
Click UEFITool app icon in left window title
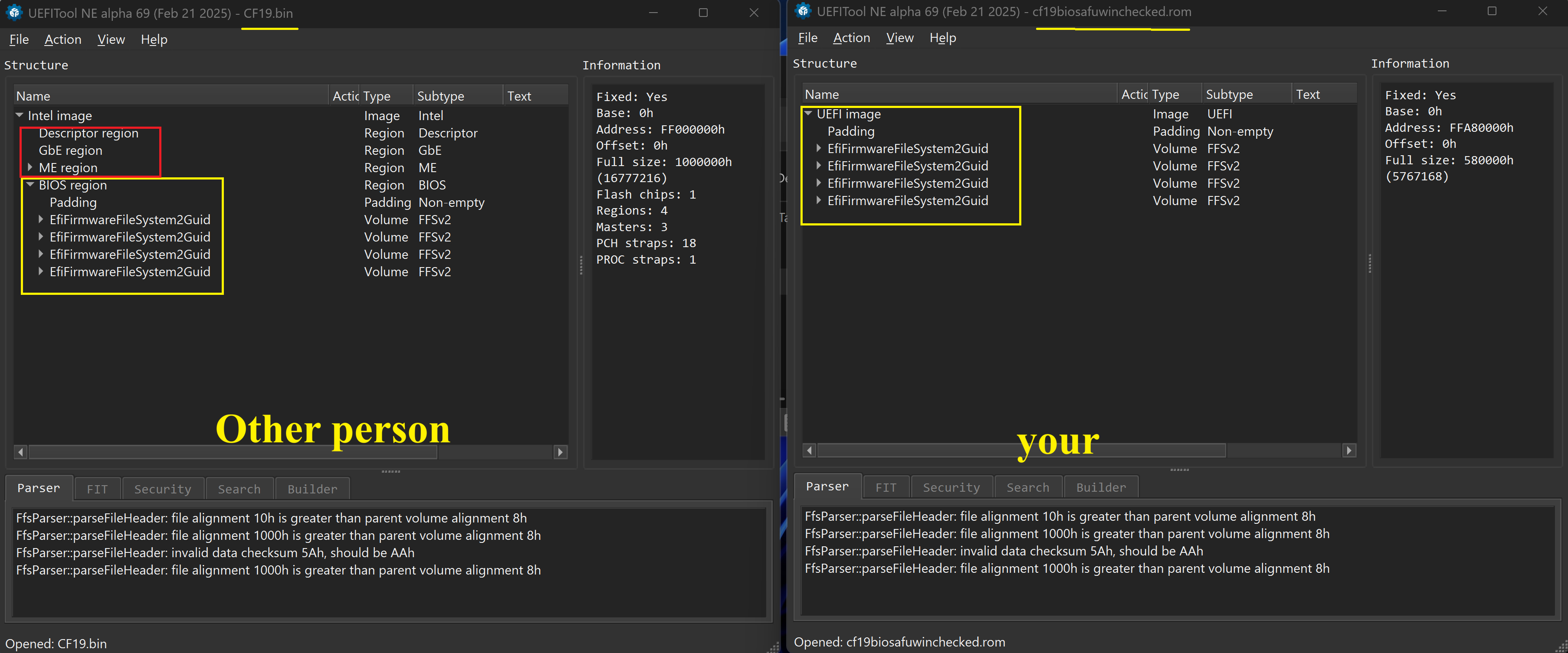coord(13,12)
